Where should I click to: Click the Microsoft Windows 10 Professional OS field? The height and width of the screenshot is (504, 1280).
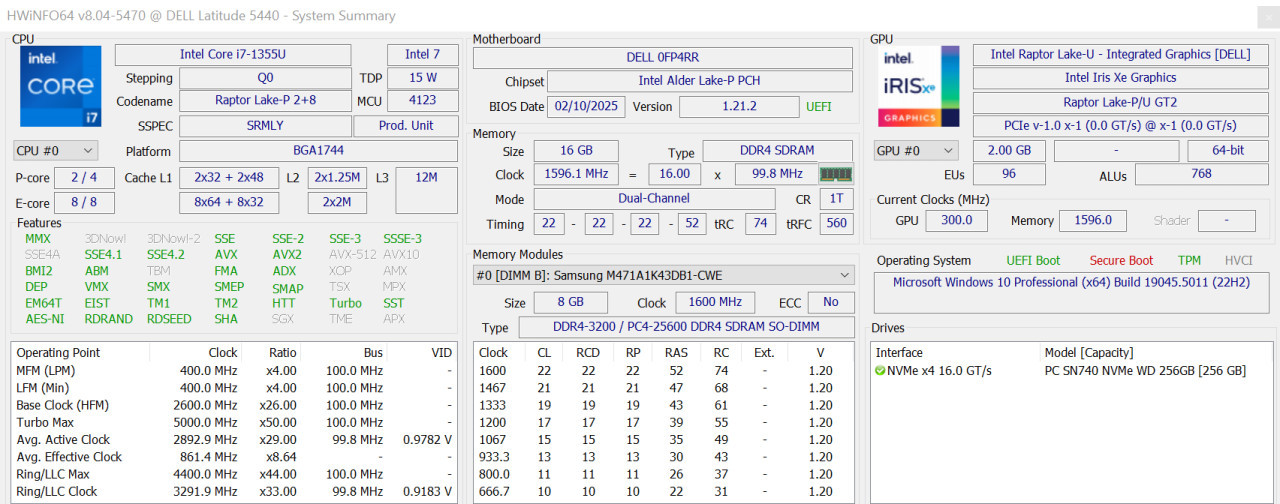[x=1071, y=293]
